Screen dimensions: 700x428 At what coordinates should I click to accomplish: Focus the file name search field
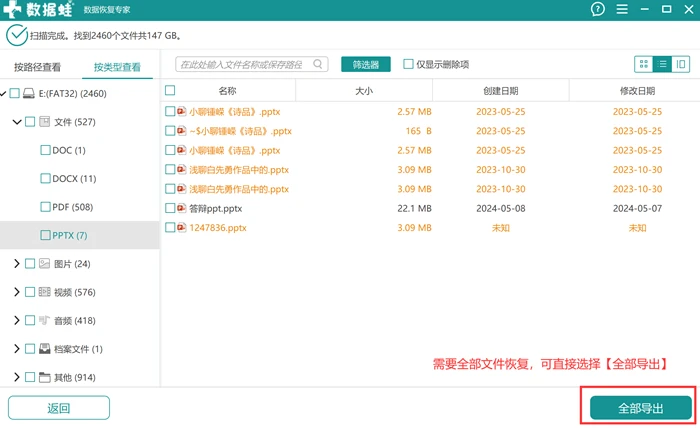tap(252, 64)
